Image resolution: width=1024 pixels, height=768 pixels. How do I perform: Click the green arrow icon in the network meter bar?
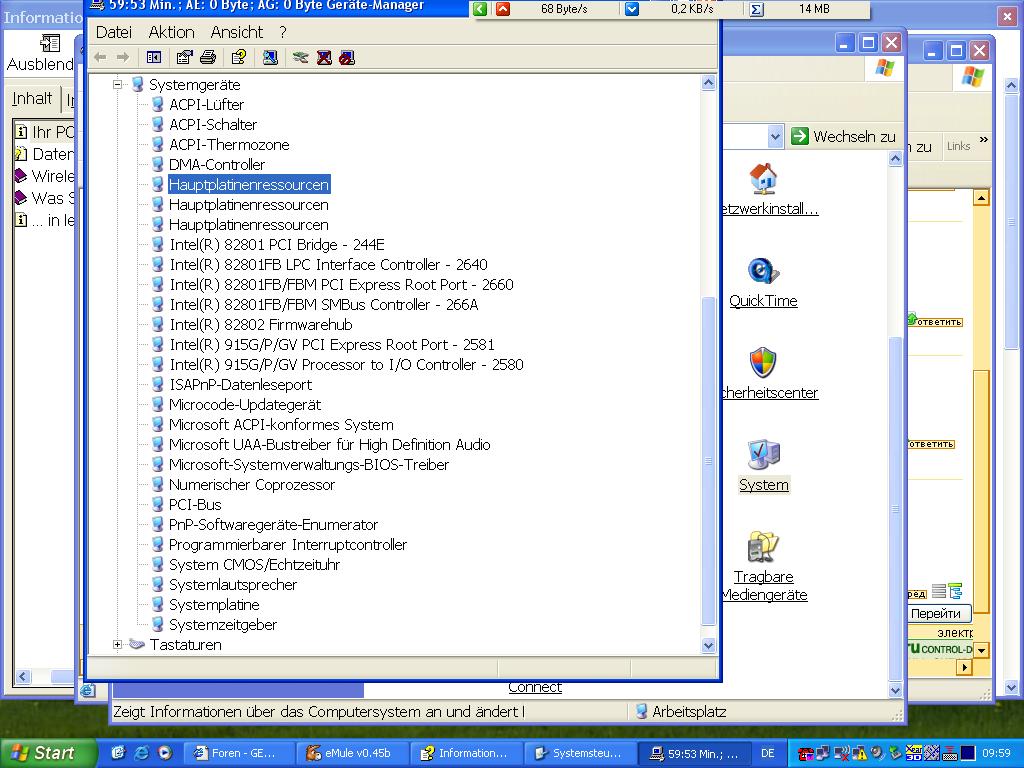[480, 9]
